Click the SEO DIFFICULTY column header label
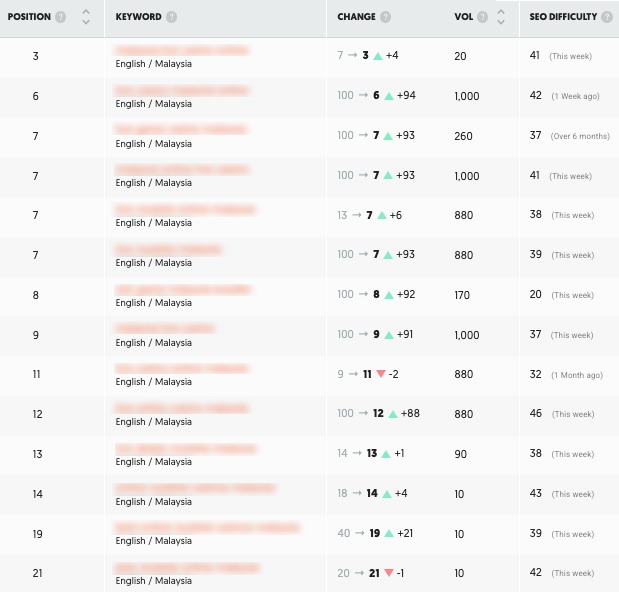This screenshot has height=592, width=619. click(563, 17)
